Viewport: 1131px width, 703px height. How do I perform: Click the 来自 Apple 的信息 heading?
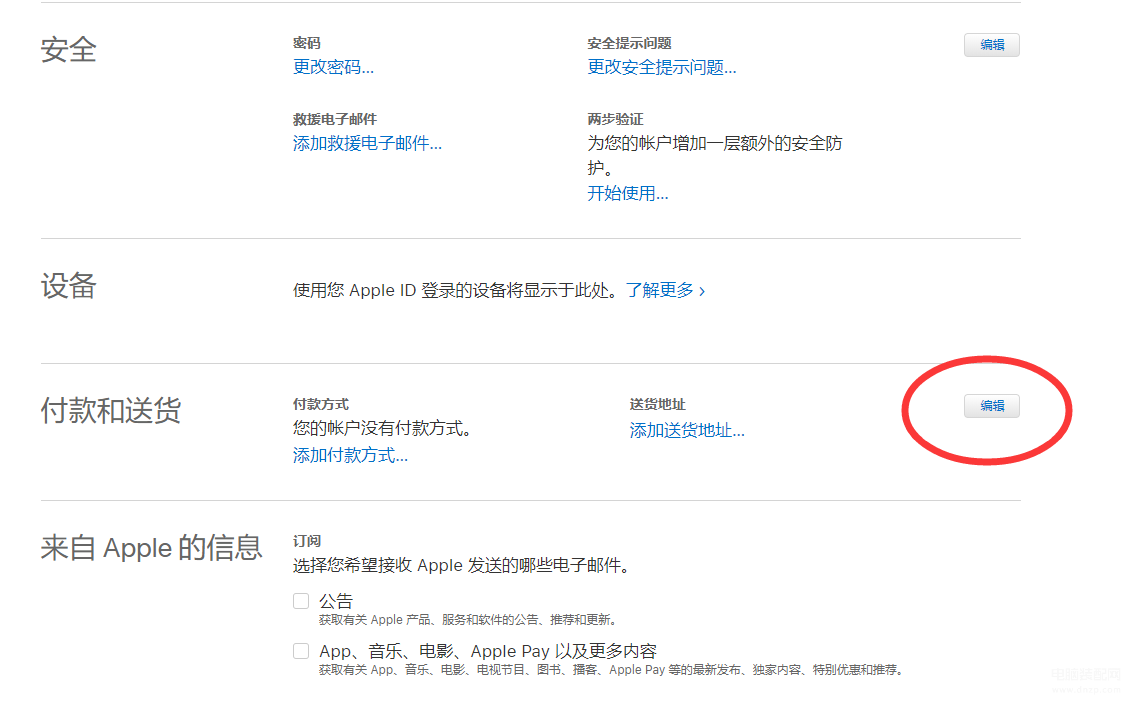151,548
